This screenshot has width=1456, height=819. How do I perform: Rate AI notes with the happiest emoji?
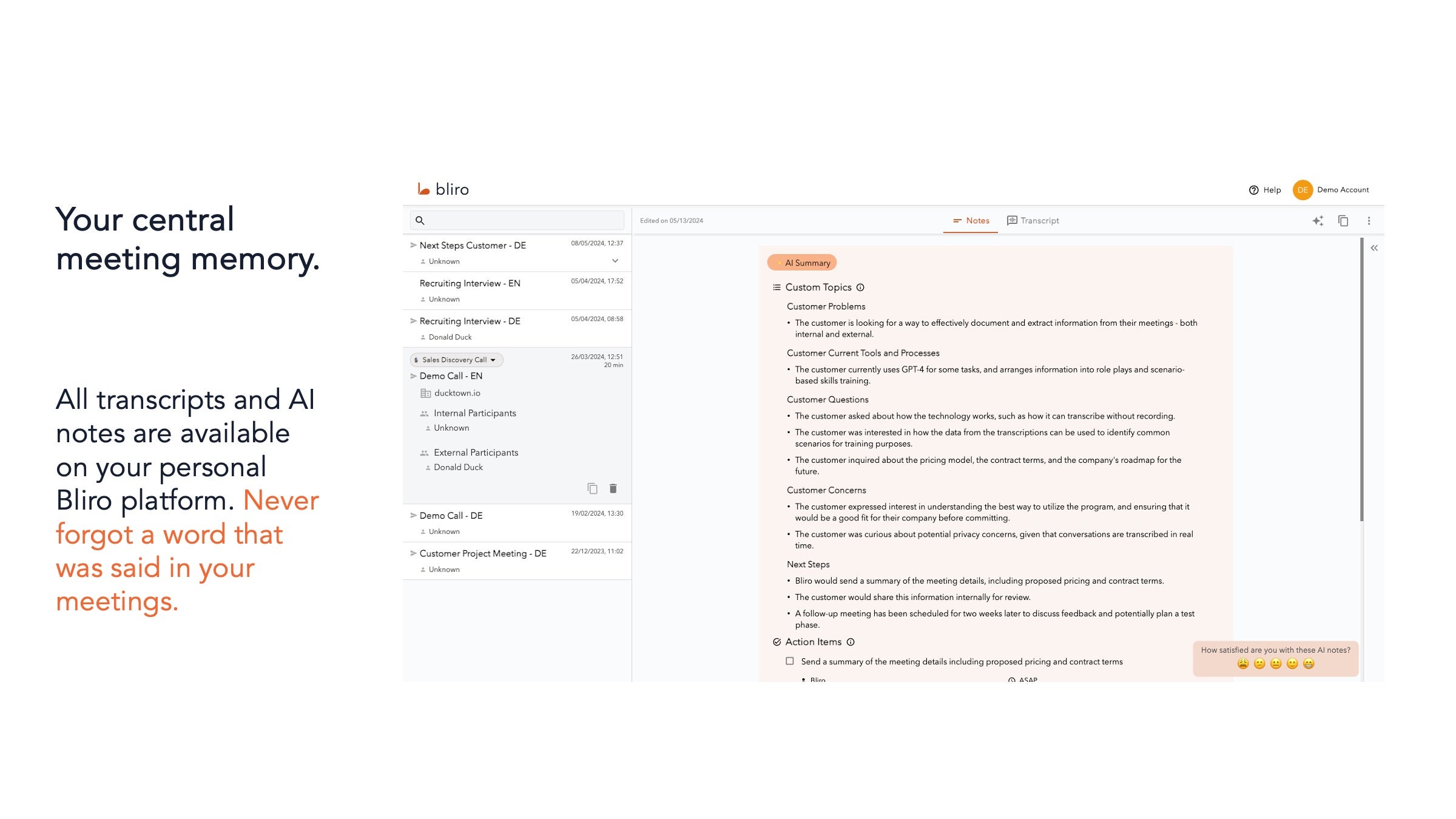1309,664
